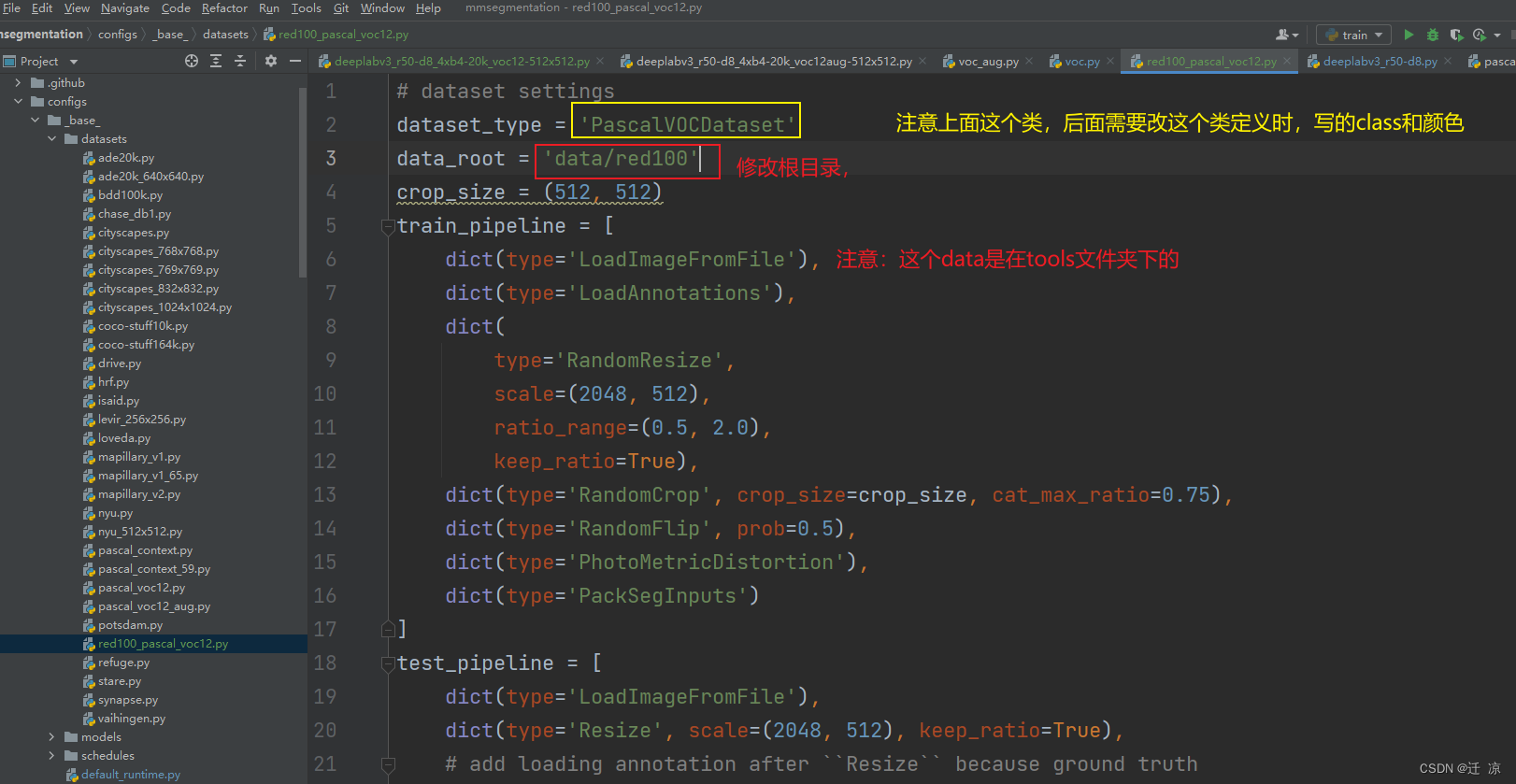Open the train run configuration dropdown

pyautogui.click(x=1353, y=35)
